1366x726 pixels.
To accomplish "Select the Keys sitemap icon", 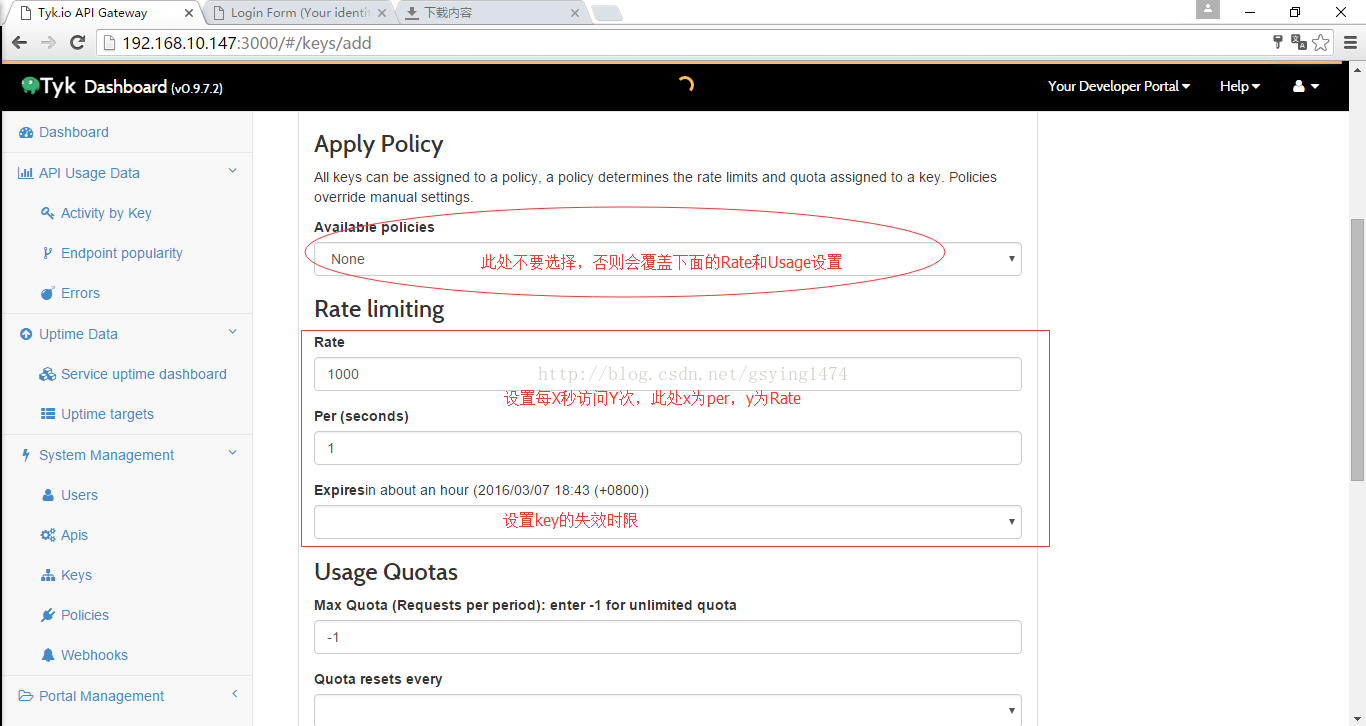I will 47,575.
